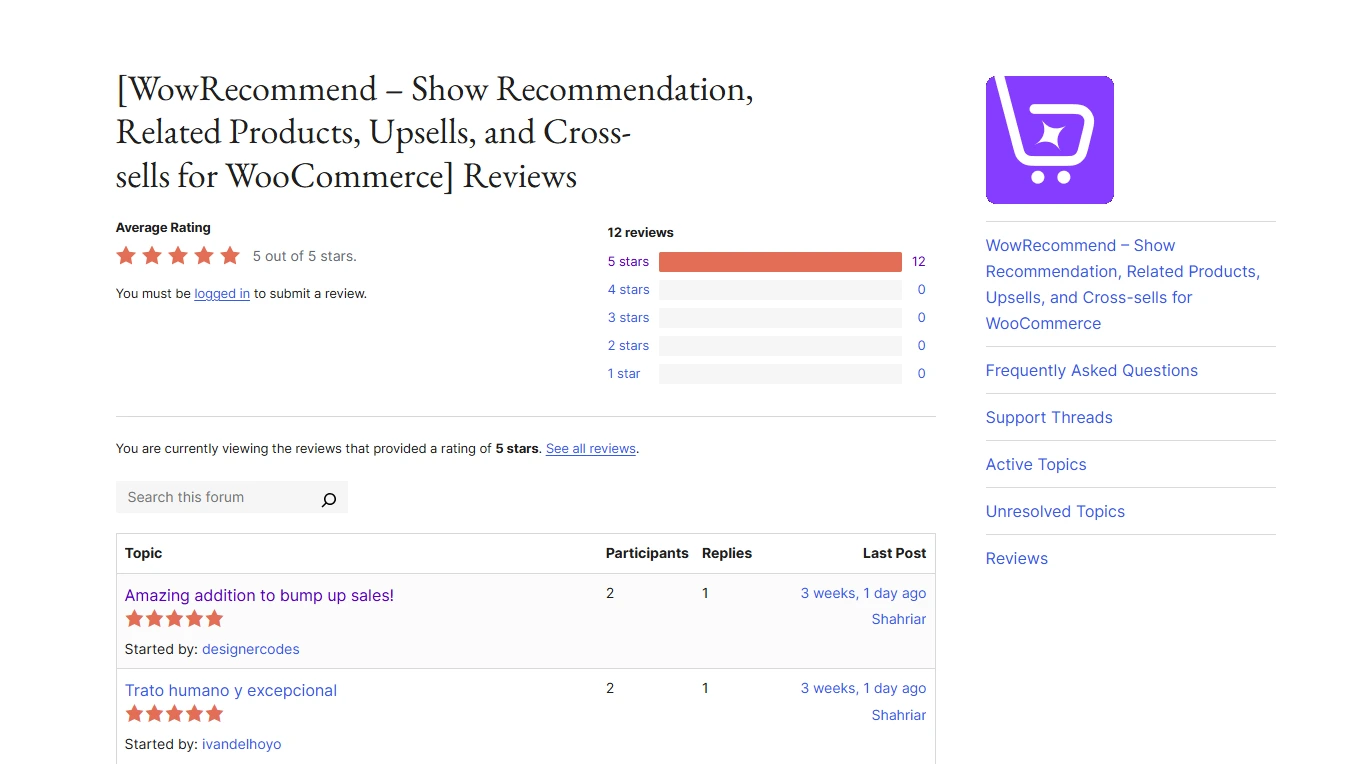Go to "Support Threads" in sidebar
This screenshot has height=764, width=1361.
[1049, 417]
